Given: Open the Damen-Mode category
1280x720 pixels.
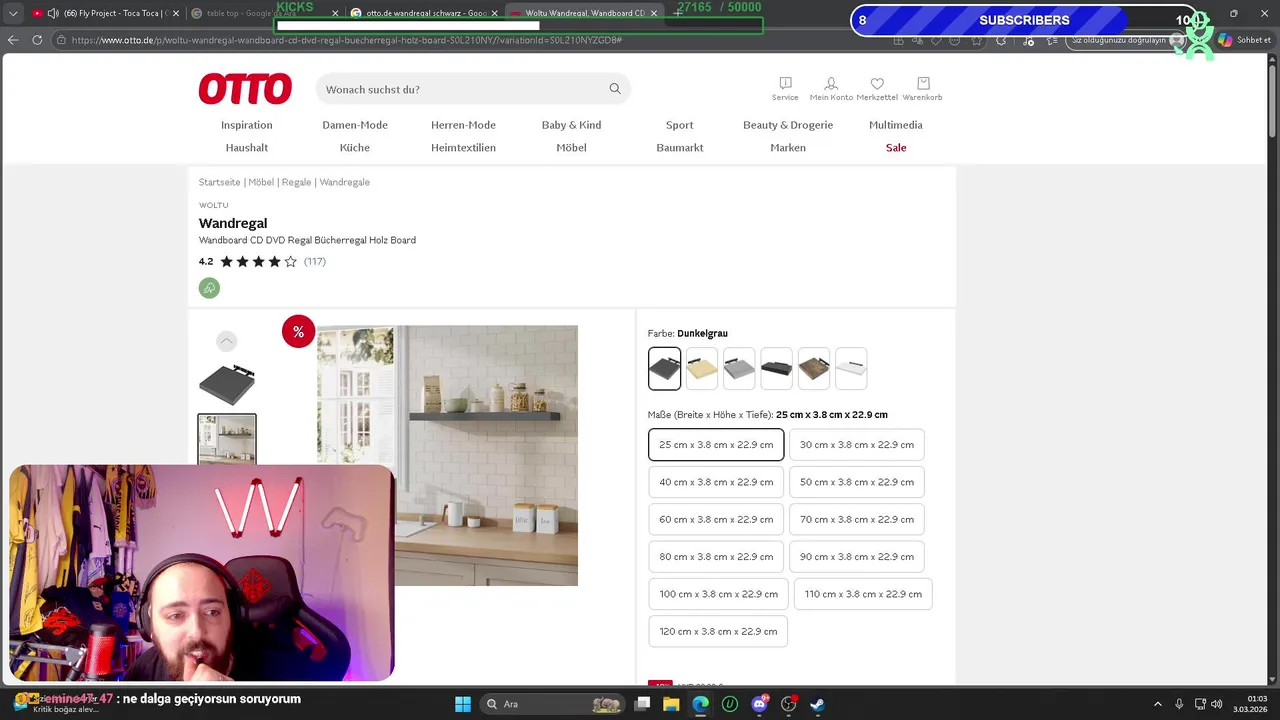Looking at the screenshot, I should [355, 125].
